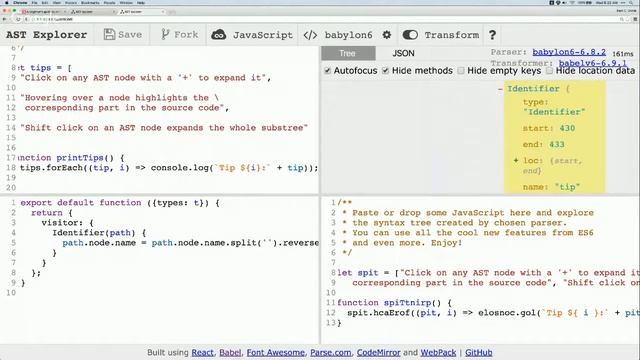Click the 'end: 433' tree value
640x360 pixels.
pyautogui.click(x=544, y=144)
